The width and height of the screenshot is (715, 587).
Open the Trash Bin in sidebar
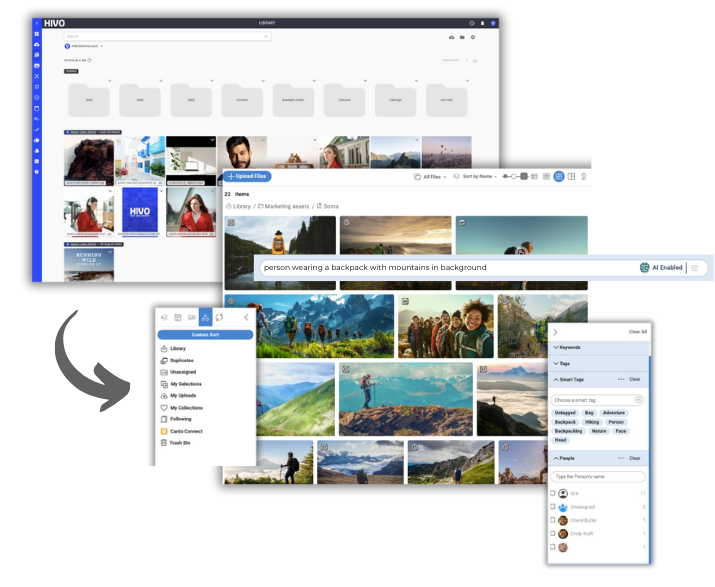(x=181, y=442)
